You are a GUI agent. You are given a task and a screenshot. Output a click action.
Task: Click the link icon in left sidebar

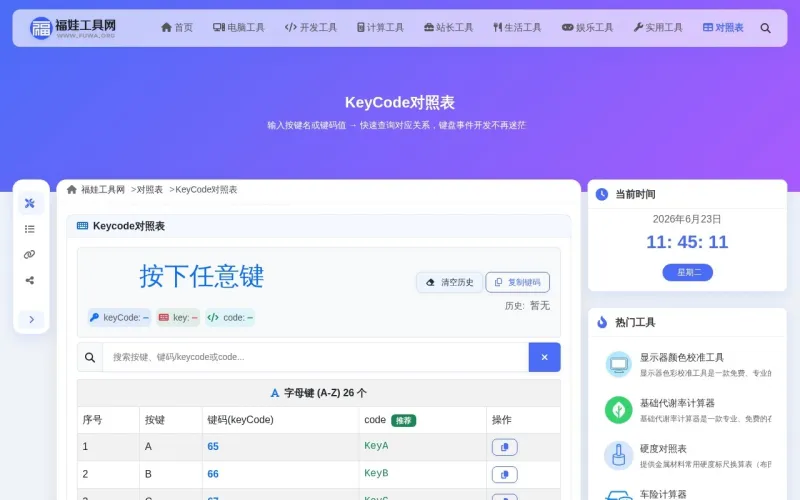click(x=30, y=254)
